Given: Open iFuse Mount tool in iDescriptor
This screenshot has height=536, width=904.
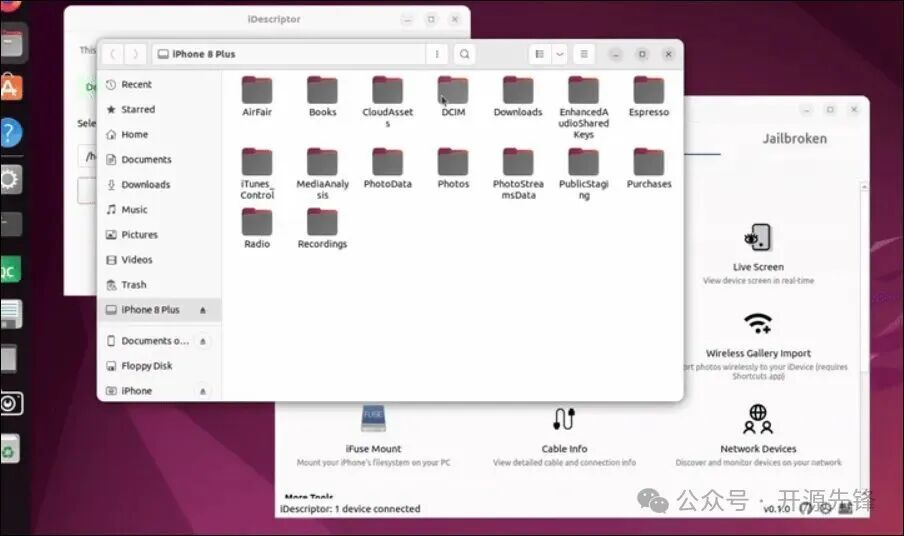Looking at the screenshot, I should point(373,436).
